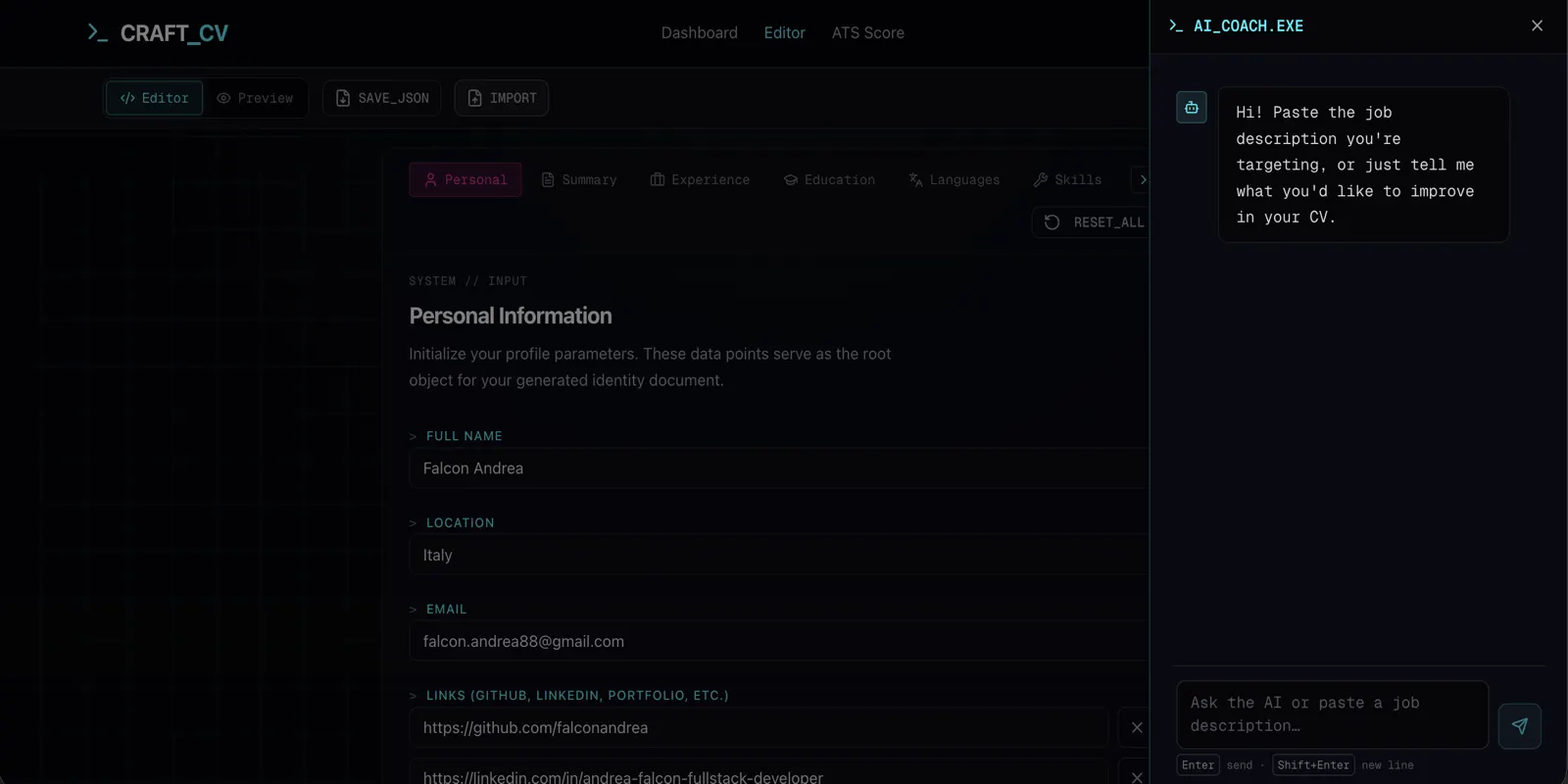This screenshot has width=1568, height=784.
Task: Edit the GitHub link field
Action: pyautogui.click(x=759, y=727)
